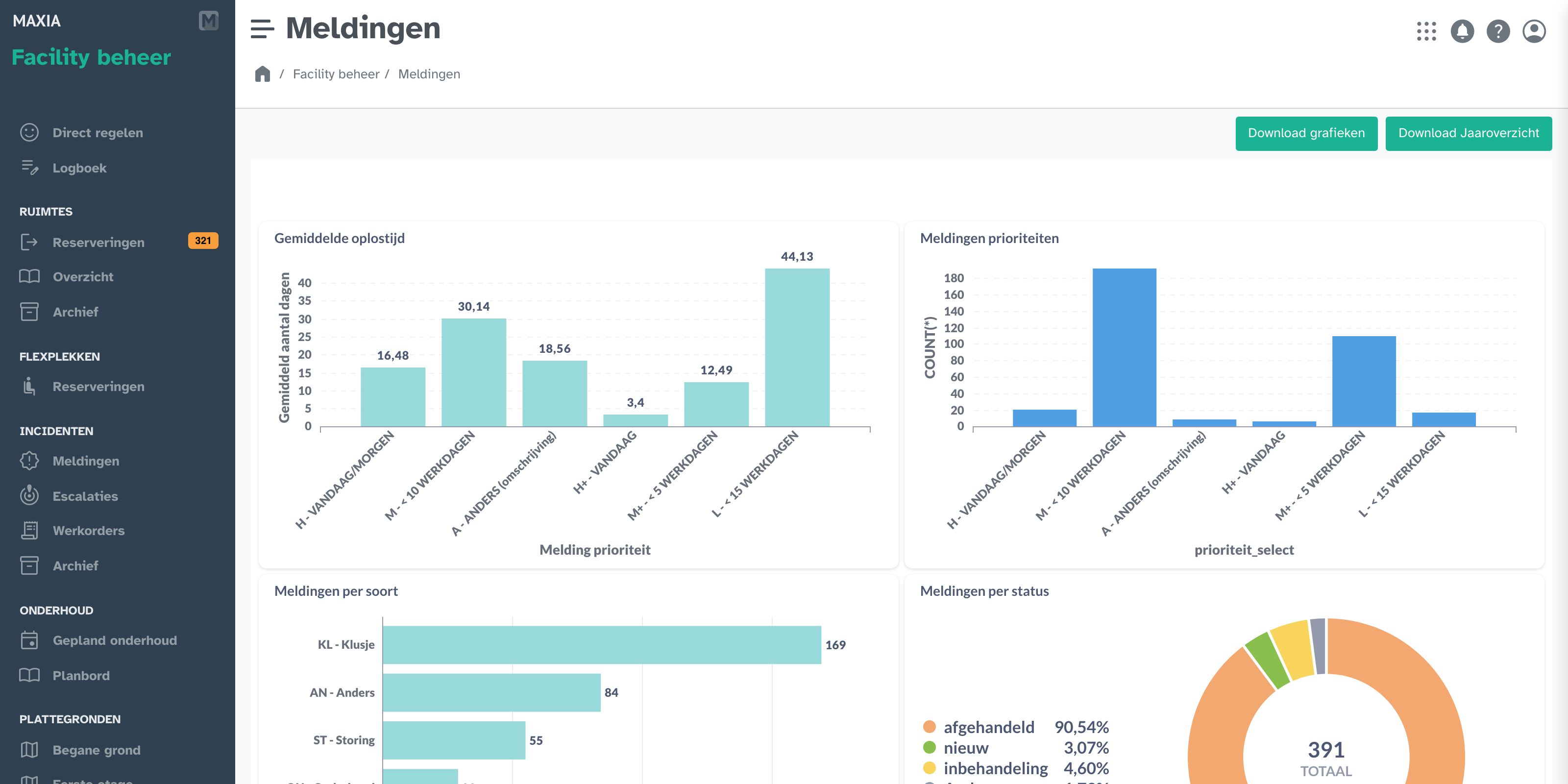Click the KL - Klusje bar
The height and width of the screenshot is (784, 1568).
[602, 645]
